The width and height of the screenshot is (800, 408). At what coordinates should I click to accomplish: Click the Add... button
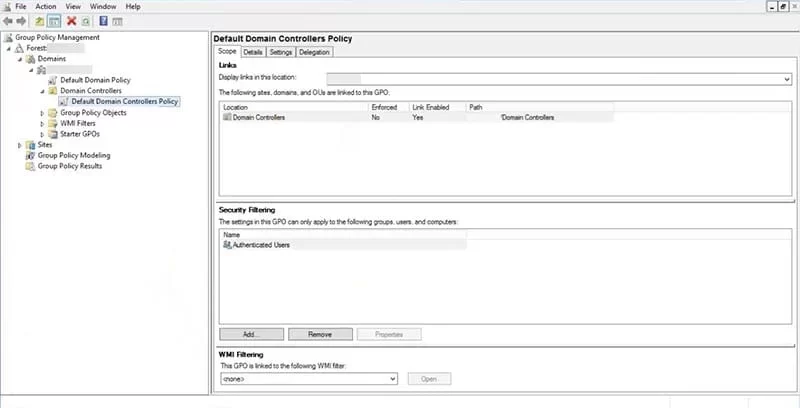point(251,334)
